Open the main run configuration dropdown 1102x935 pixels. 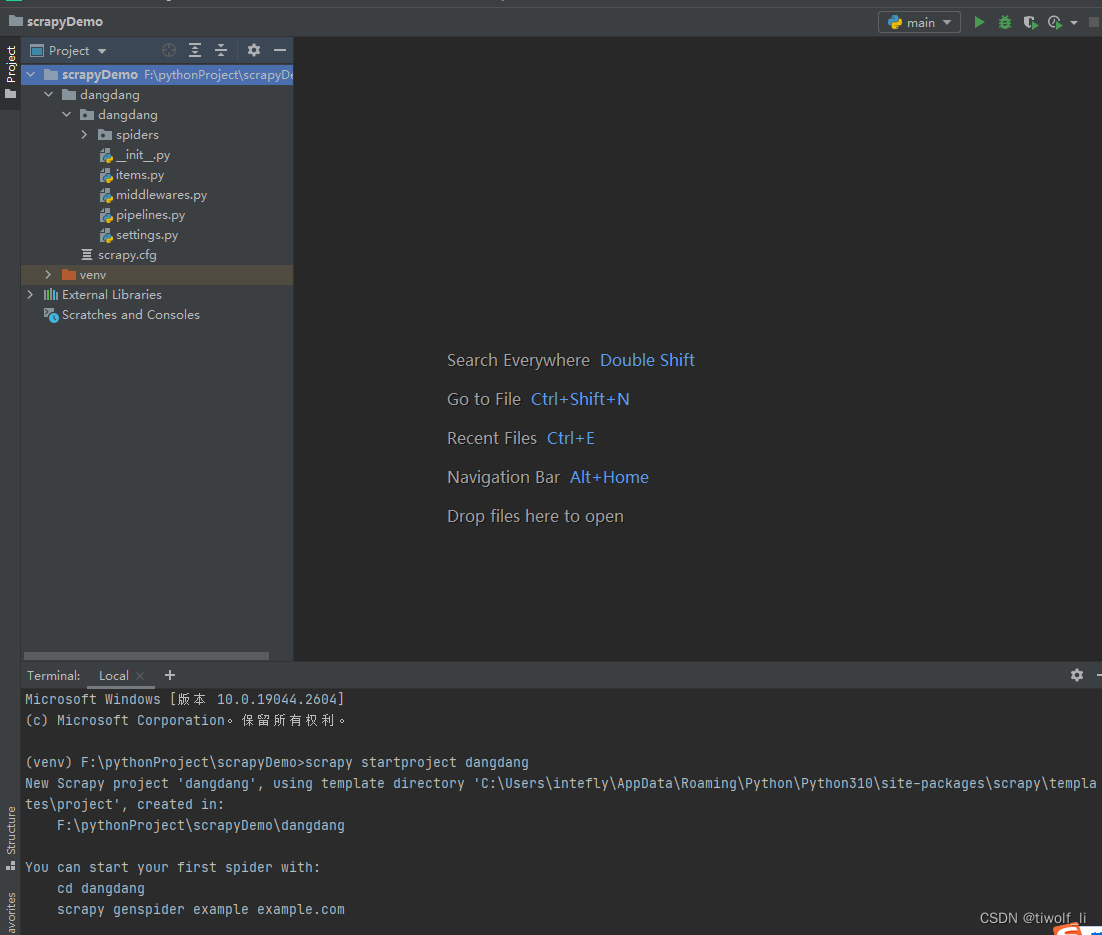919,22
